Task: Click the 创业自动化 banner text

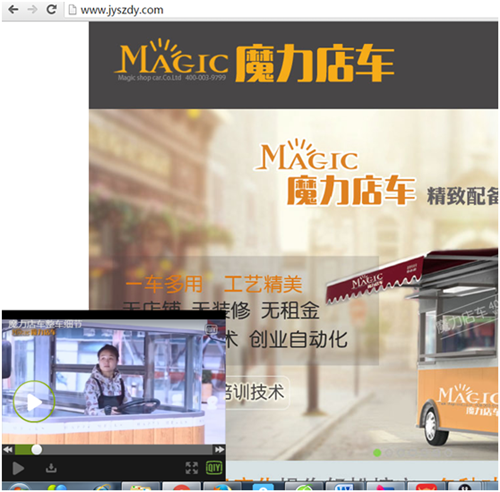Action: (299, 339)
